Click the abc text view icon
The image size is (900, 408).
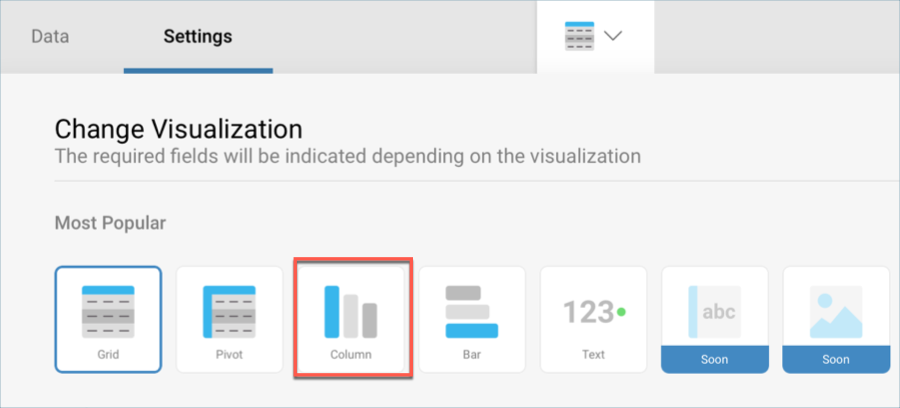tap(714, 311)
